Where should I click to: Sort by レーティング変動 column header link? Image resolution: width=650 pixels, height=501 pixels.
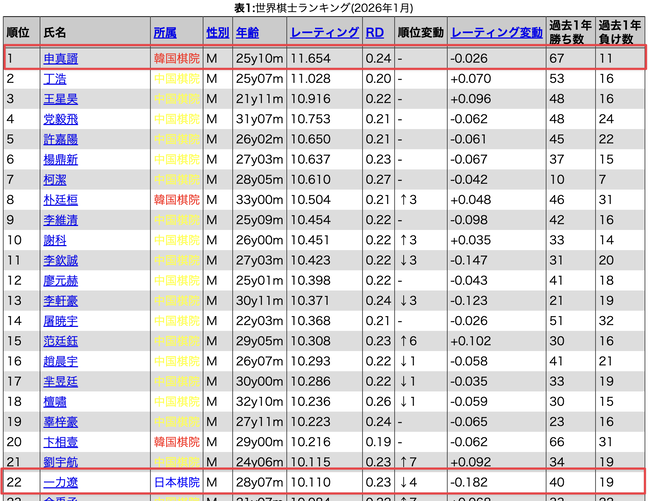497,33
